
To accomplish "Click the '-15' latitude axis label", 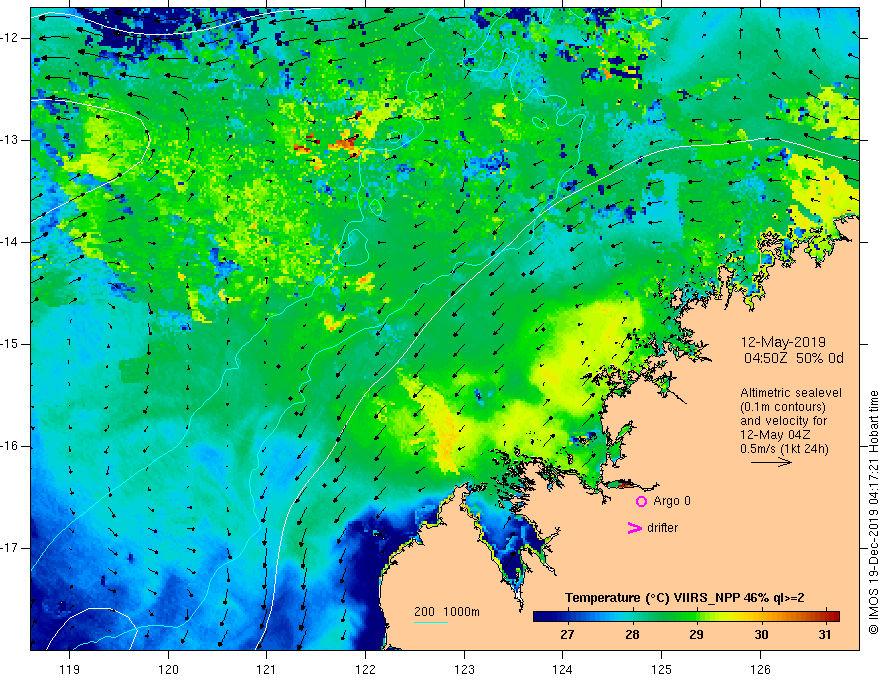I will [11, 344].
